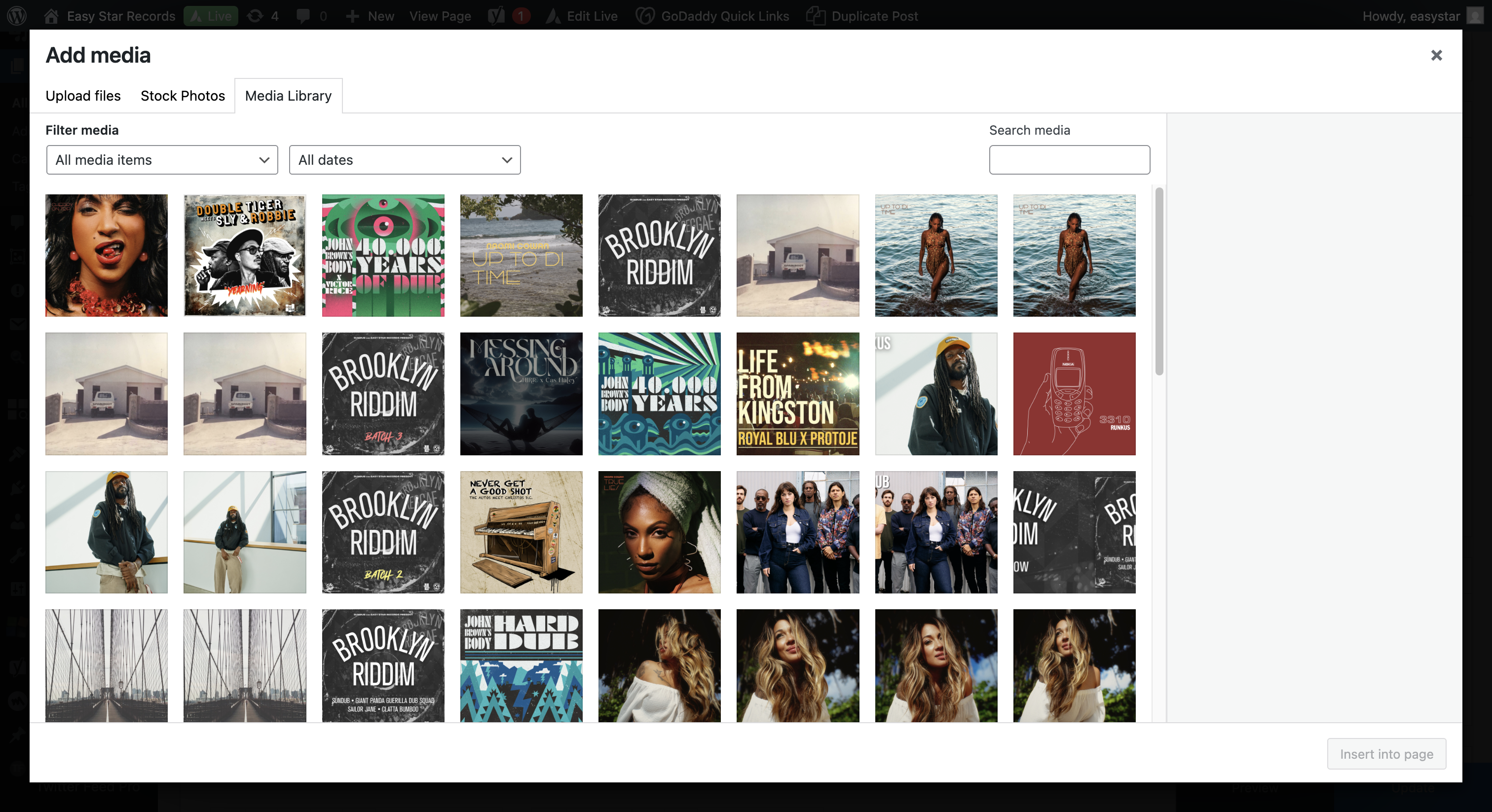This screenshot has height=812, width=1492.
Task: Close the Add media dialog
Action: tap(1436, 55)
